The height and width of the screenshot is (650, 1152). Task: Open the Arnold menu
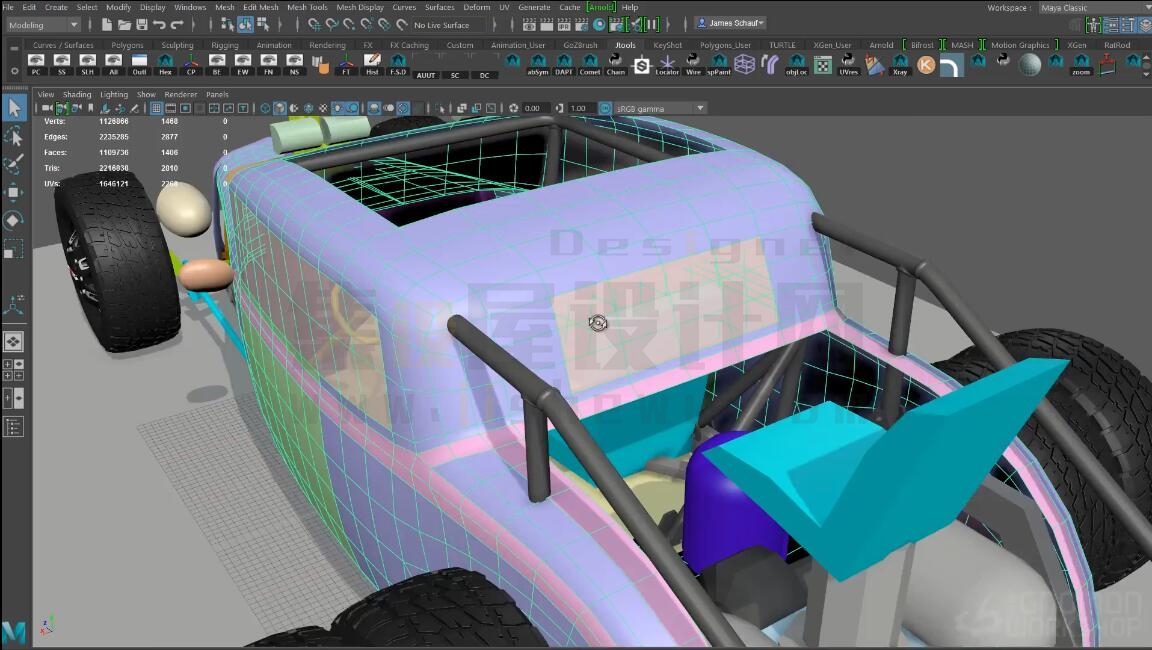click(x=601, y=7)
